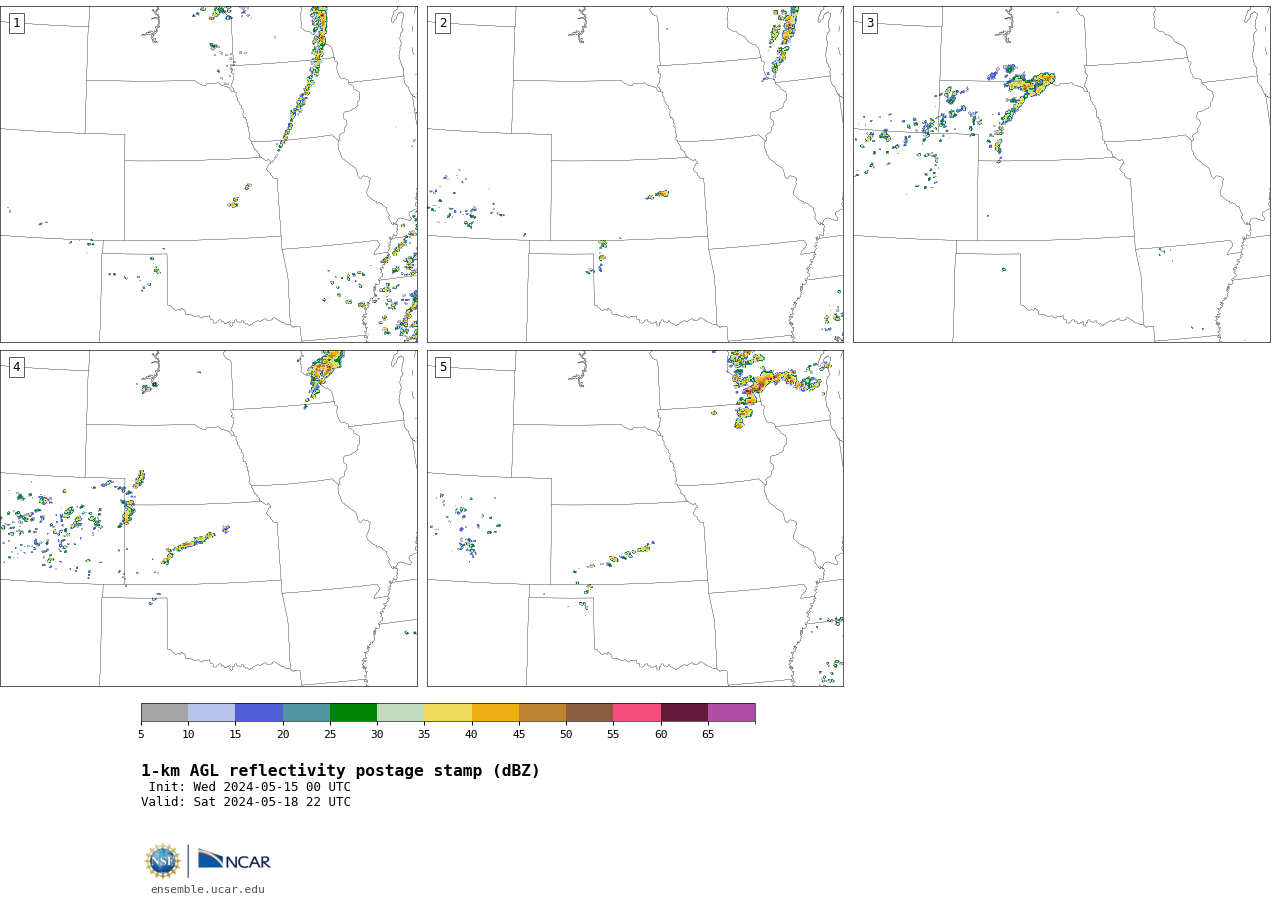Click the tan-brown 45-50 dBZ swatch

click(542, 712)
